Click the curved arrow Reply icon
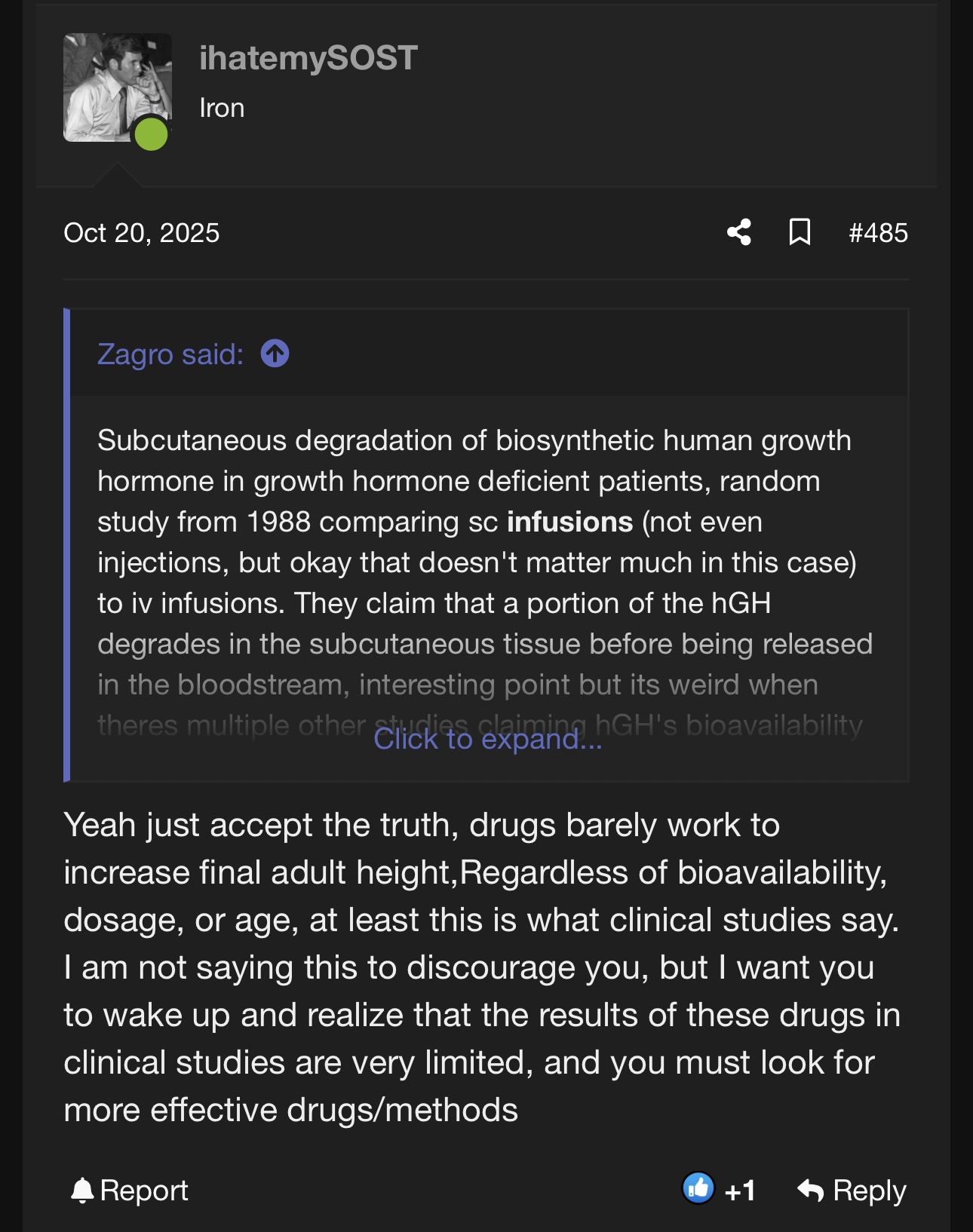This screenshot has height=1232, width=973. point(811,1191)
